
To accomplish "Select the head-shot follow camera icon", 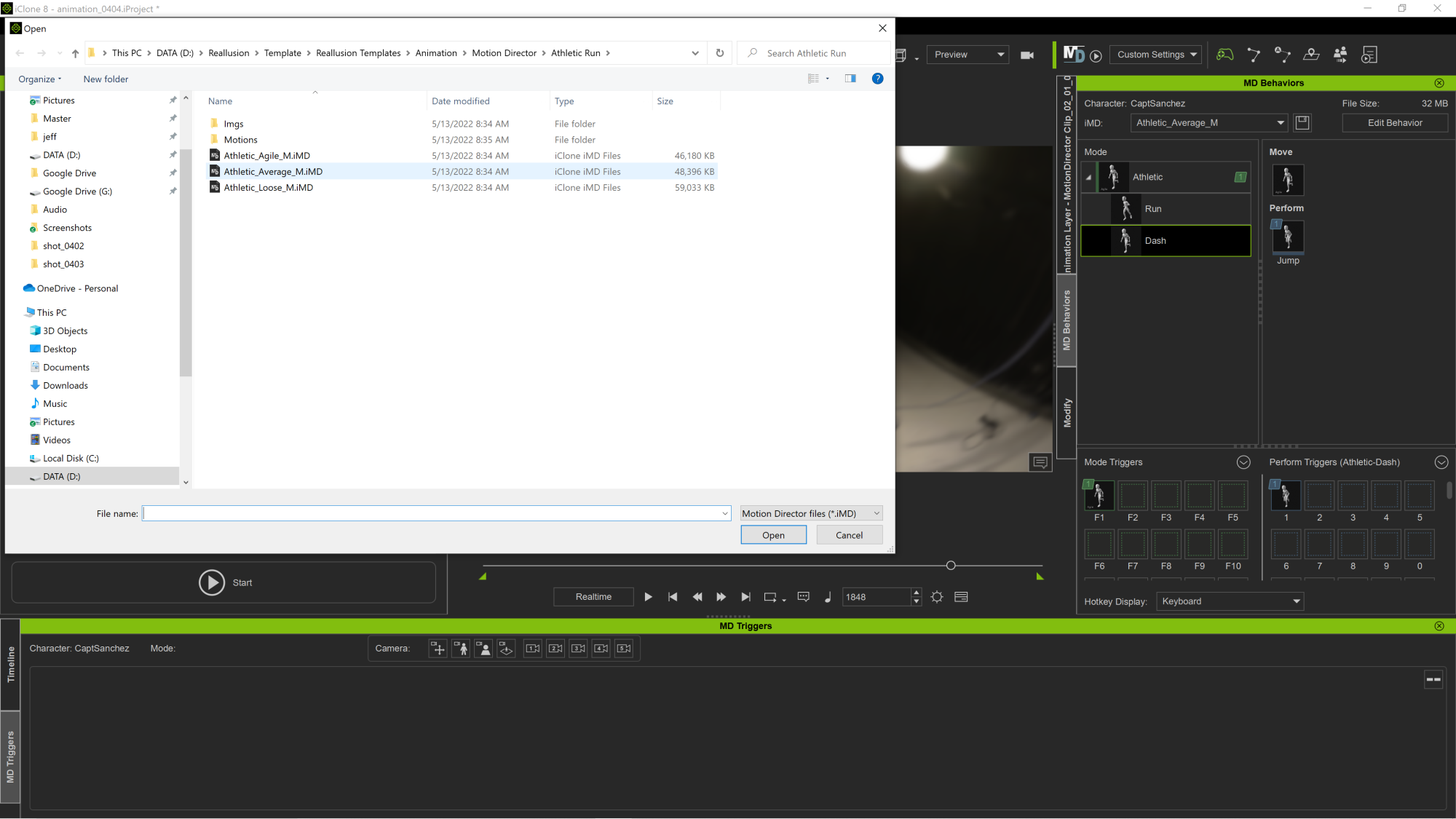I will point(483,649).
